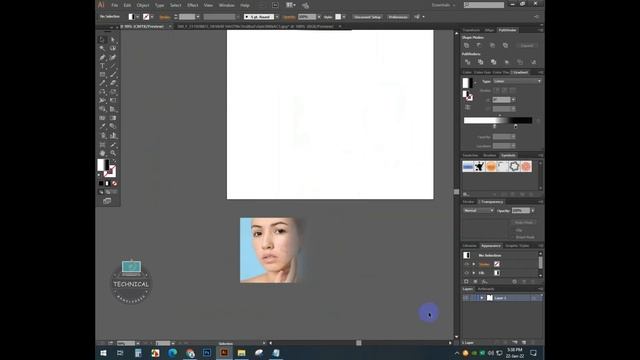The width and height of the screenshot is (640, 360).
Task: Switch to the Symbols tab
Action: coord(508,156)
